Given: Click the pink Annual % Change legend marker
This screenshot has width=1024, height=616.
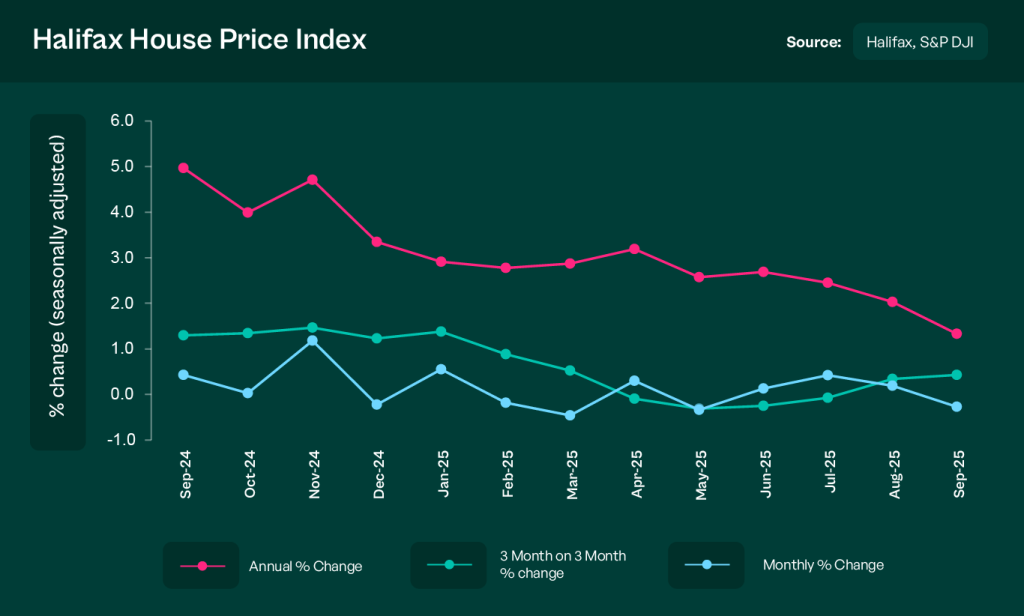Looking at the screenshot, I should (202, 566).
